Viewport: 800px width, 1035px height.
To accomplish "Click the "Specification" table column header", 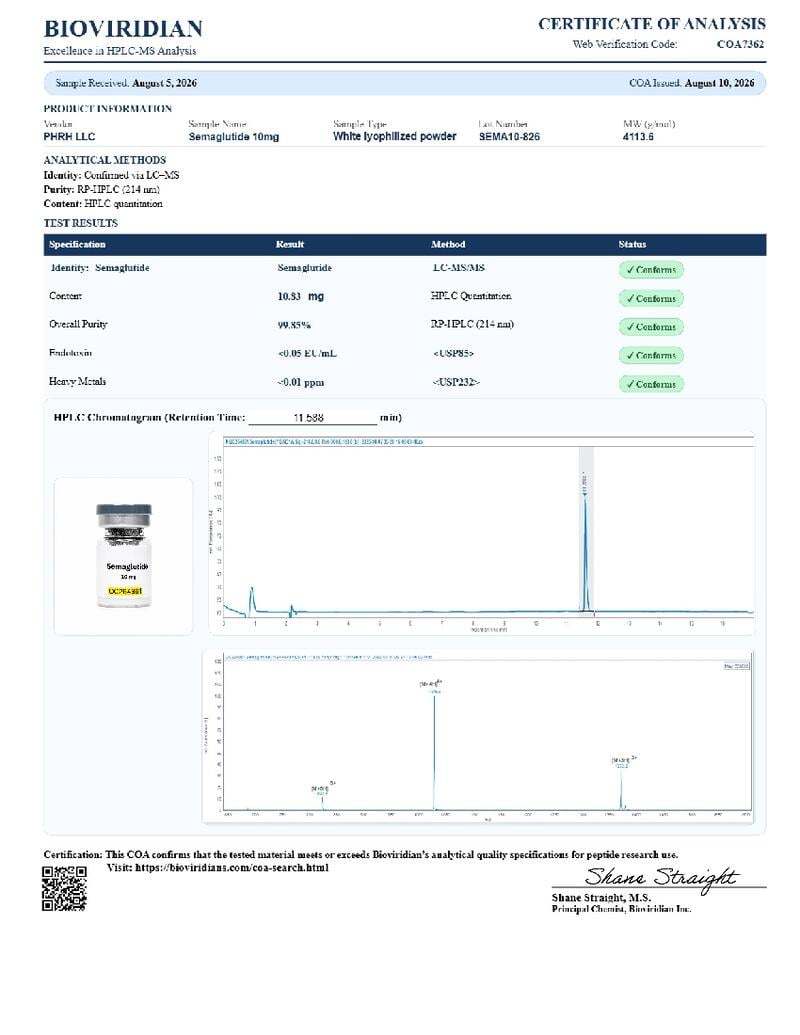I will [77, 244].
